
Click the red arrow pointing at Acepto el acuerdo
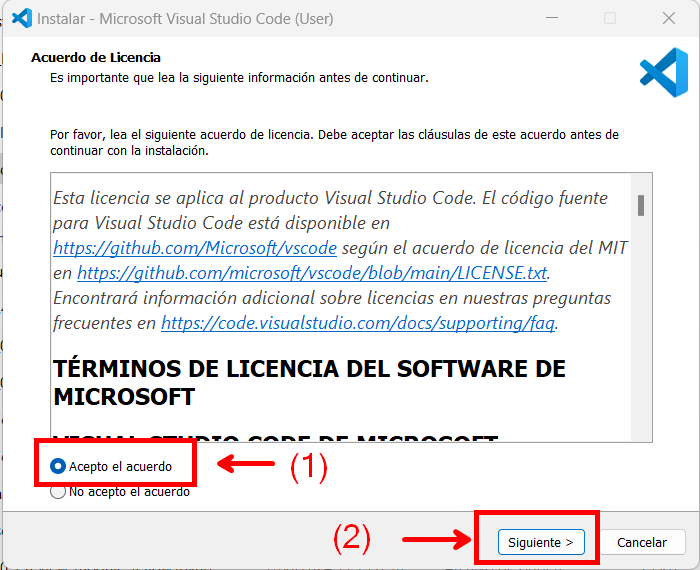pyautogui.click(x=246, y=463)
